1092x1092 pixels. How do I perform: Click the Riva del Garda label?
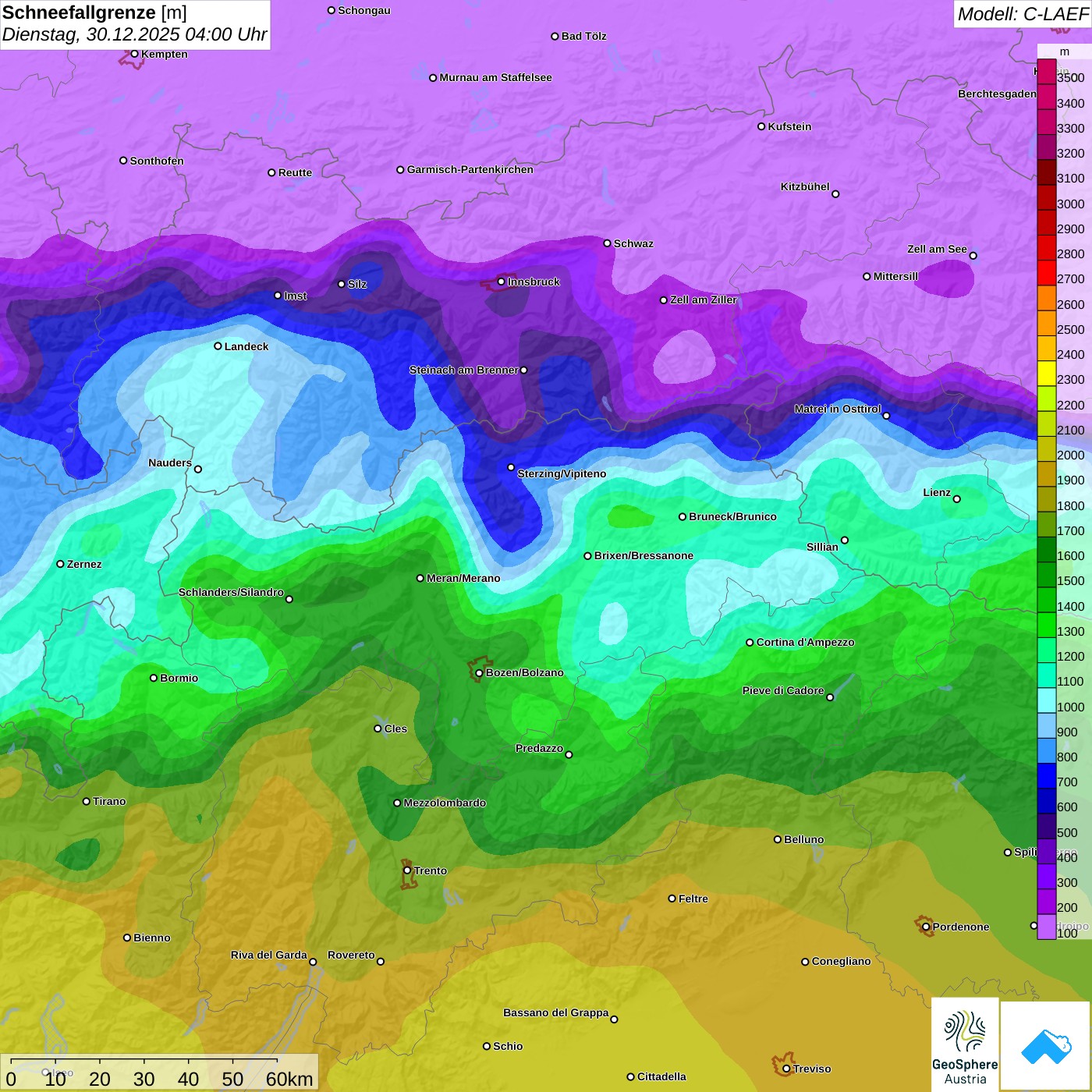tap(269, 955)
